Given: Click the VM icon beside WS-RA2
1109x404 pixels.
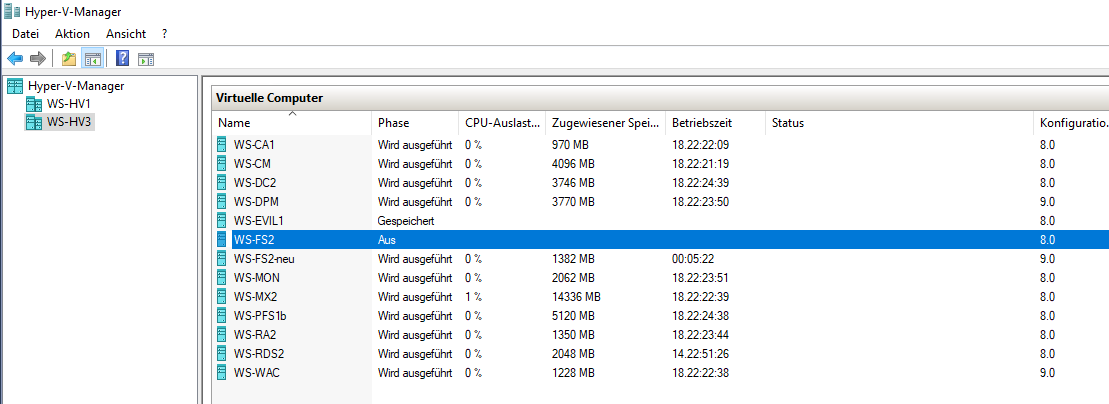Looking at the screenshot, I should 222,335.
